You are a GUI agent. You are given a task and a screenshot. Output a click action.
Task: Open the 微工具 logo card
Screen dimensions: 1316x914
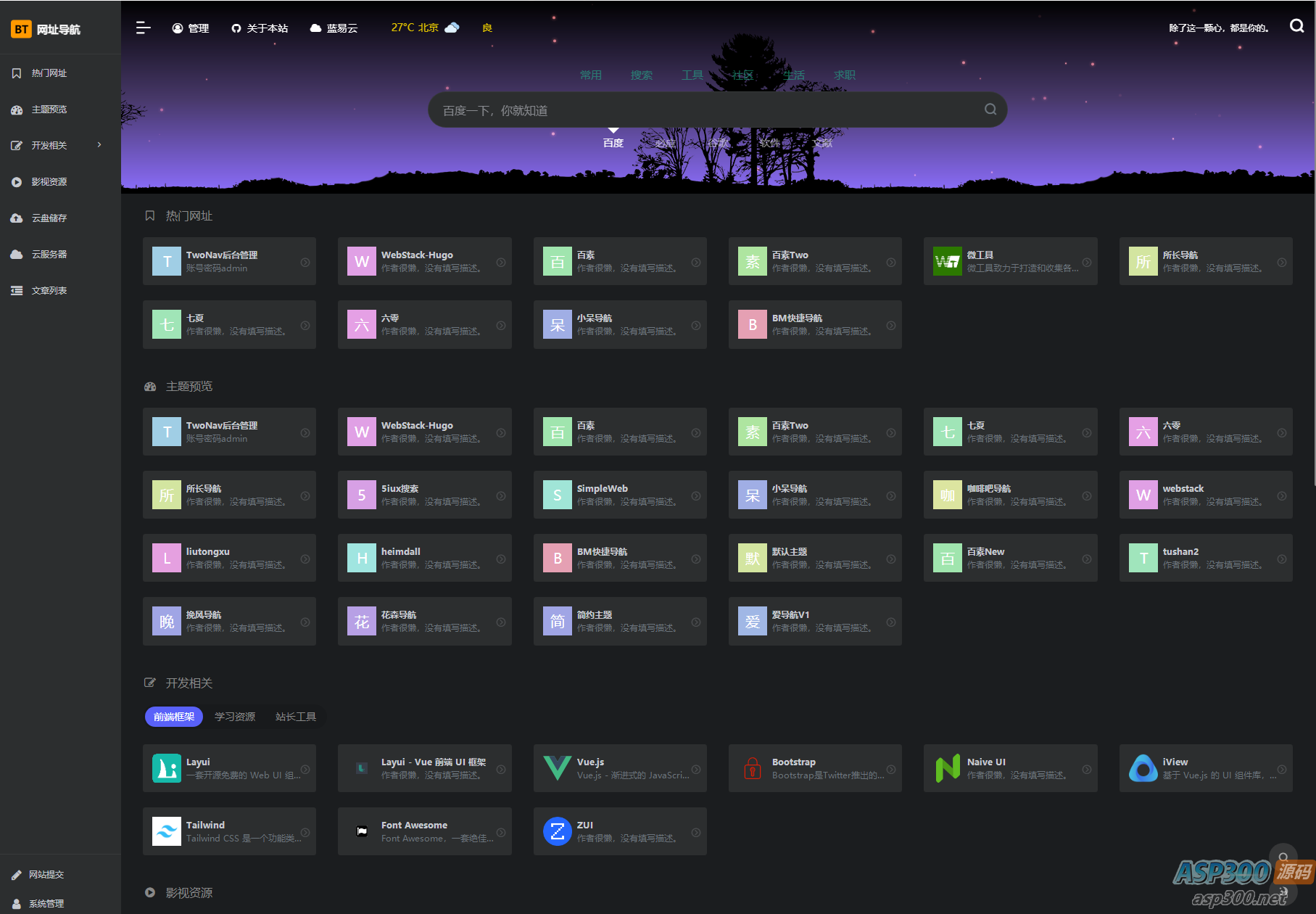coord(948,261)
